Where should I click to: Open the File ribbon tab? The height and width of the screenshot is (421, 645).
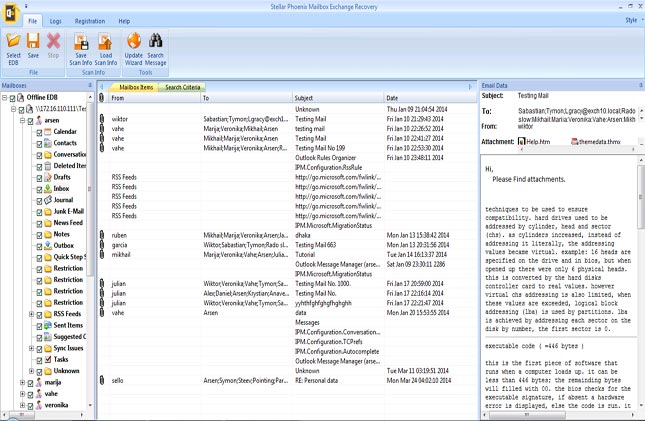[32, 21]
